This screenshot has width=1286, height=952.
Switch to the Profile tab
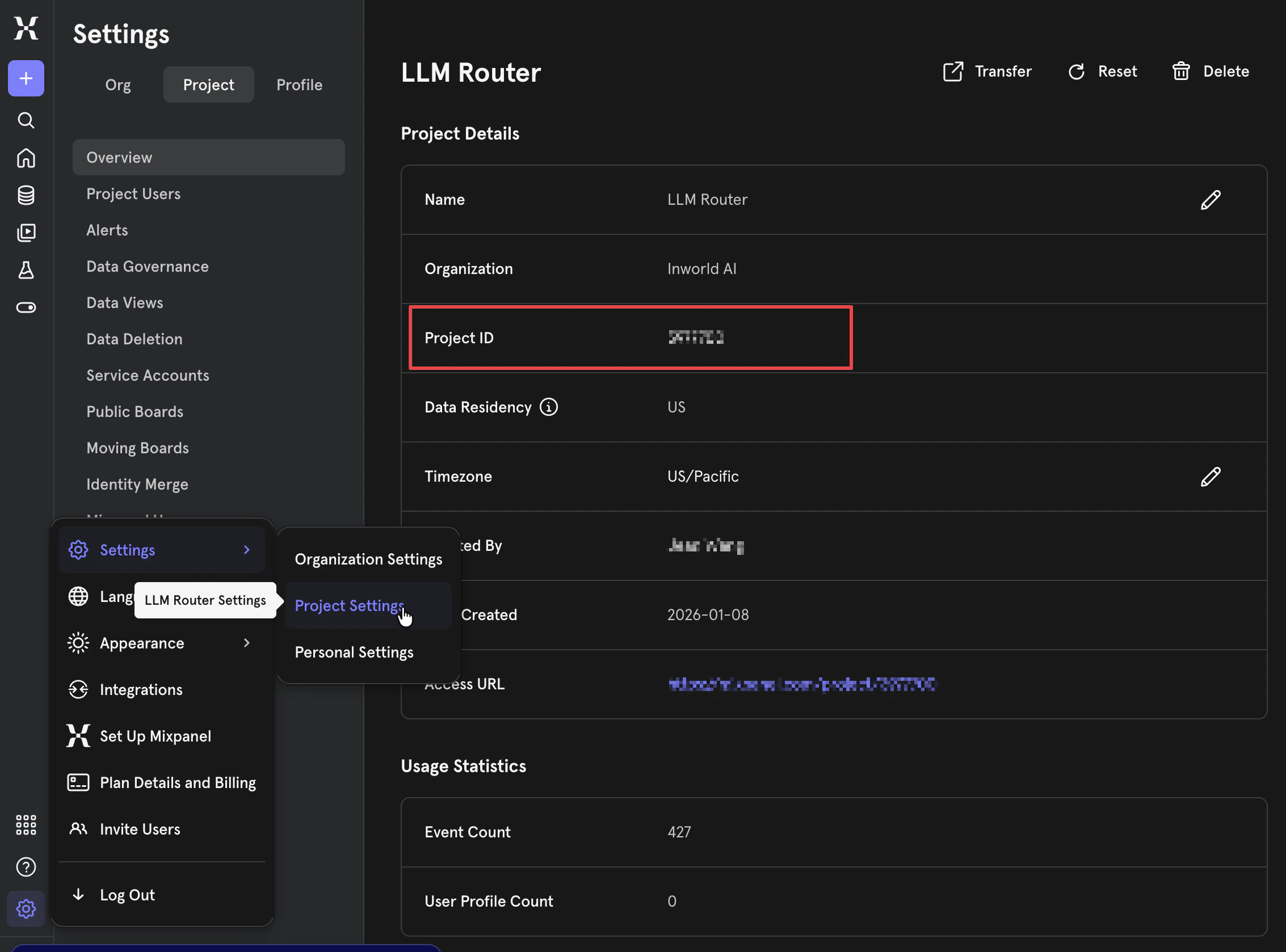point(299,85)
